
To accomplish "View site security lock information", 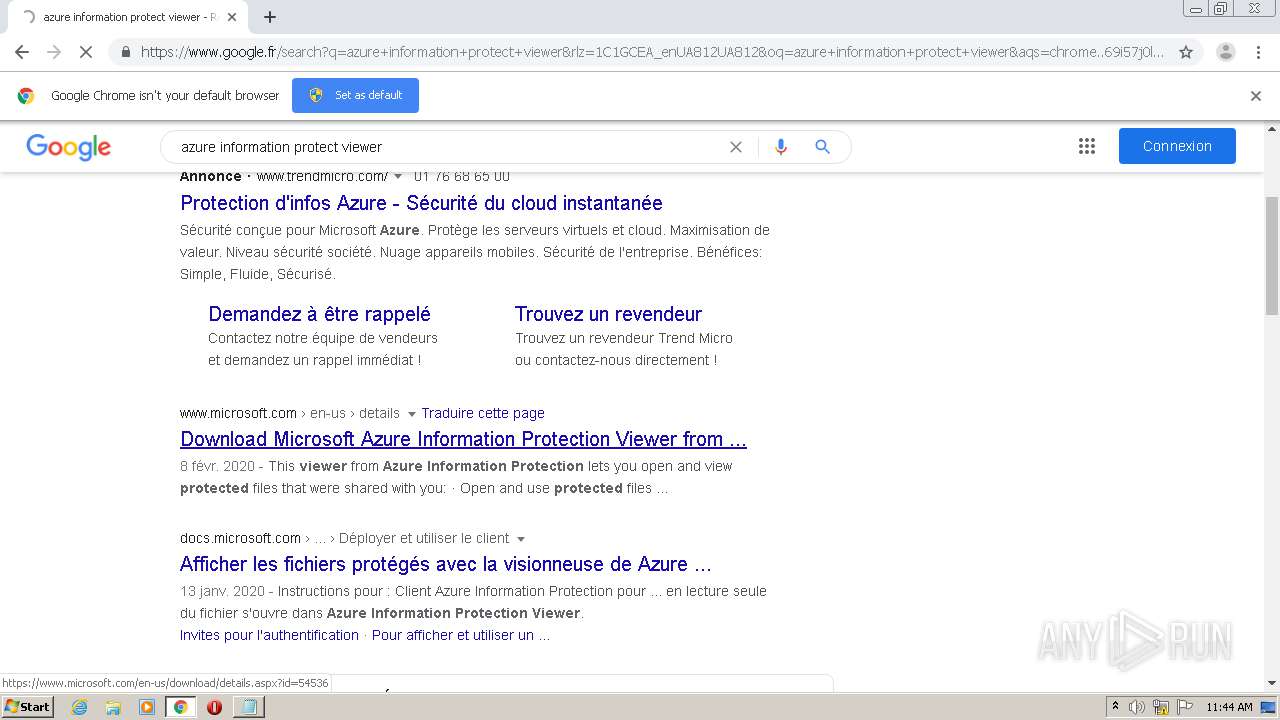I will (125, 52).
